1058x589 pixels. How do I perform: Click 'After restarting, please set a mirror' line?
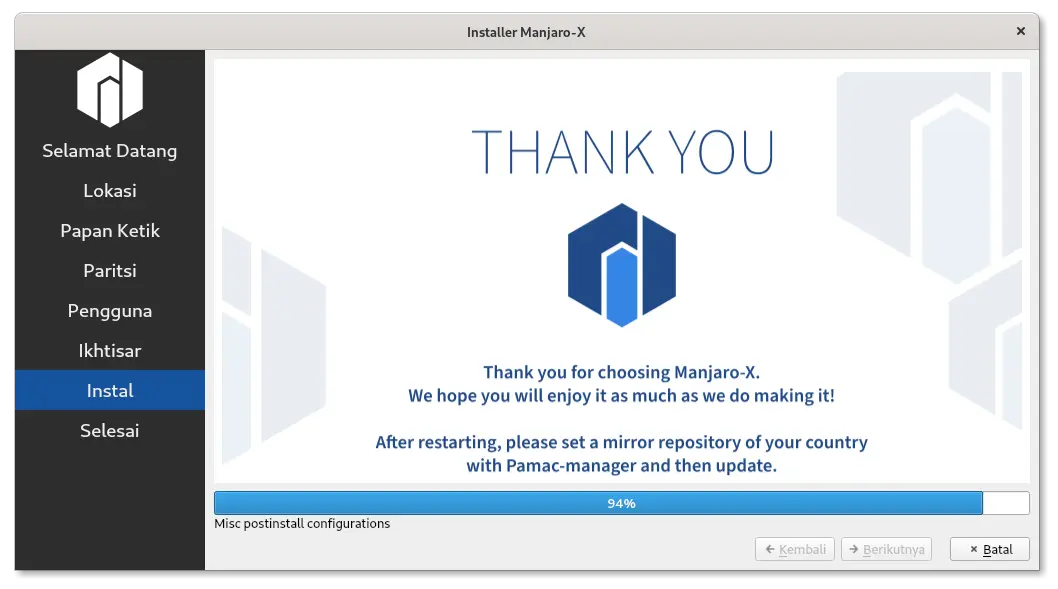(621, 443)
